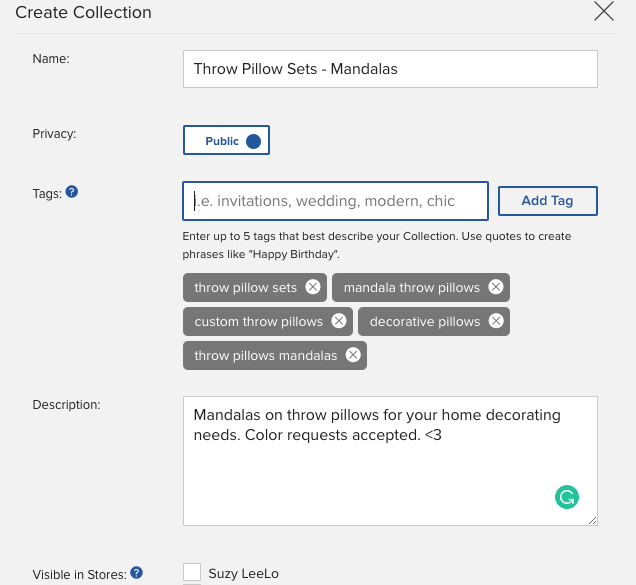This screenshot has width=636, height=585.
Task: Select the 'throw pillow sets' tag chip
Action: (245, 287)
